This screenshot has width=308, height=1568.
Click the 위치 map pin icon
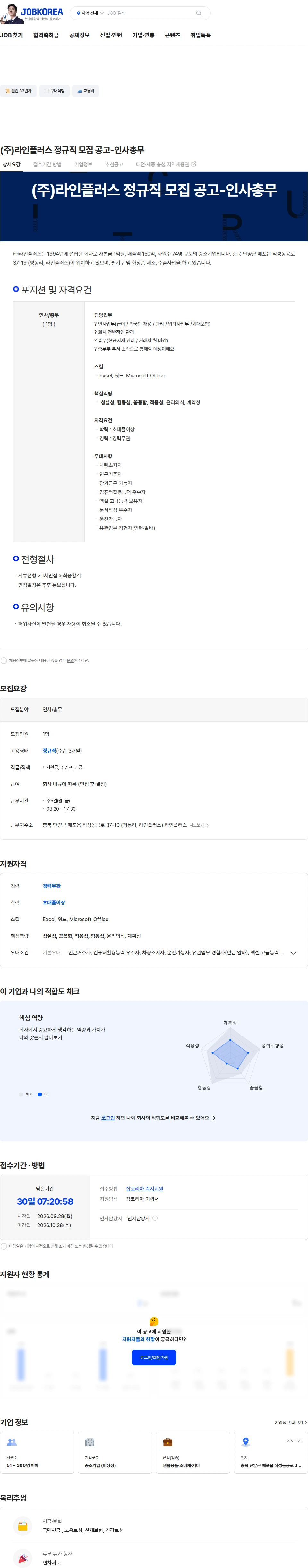click(x=246, y=1442)
